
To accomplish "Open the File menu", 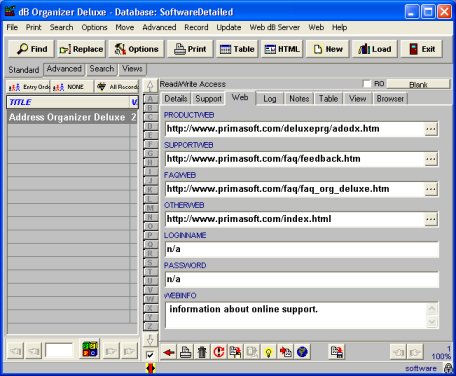I will coord(12,27).
